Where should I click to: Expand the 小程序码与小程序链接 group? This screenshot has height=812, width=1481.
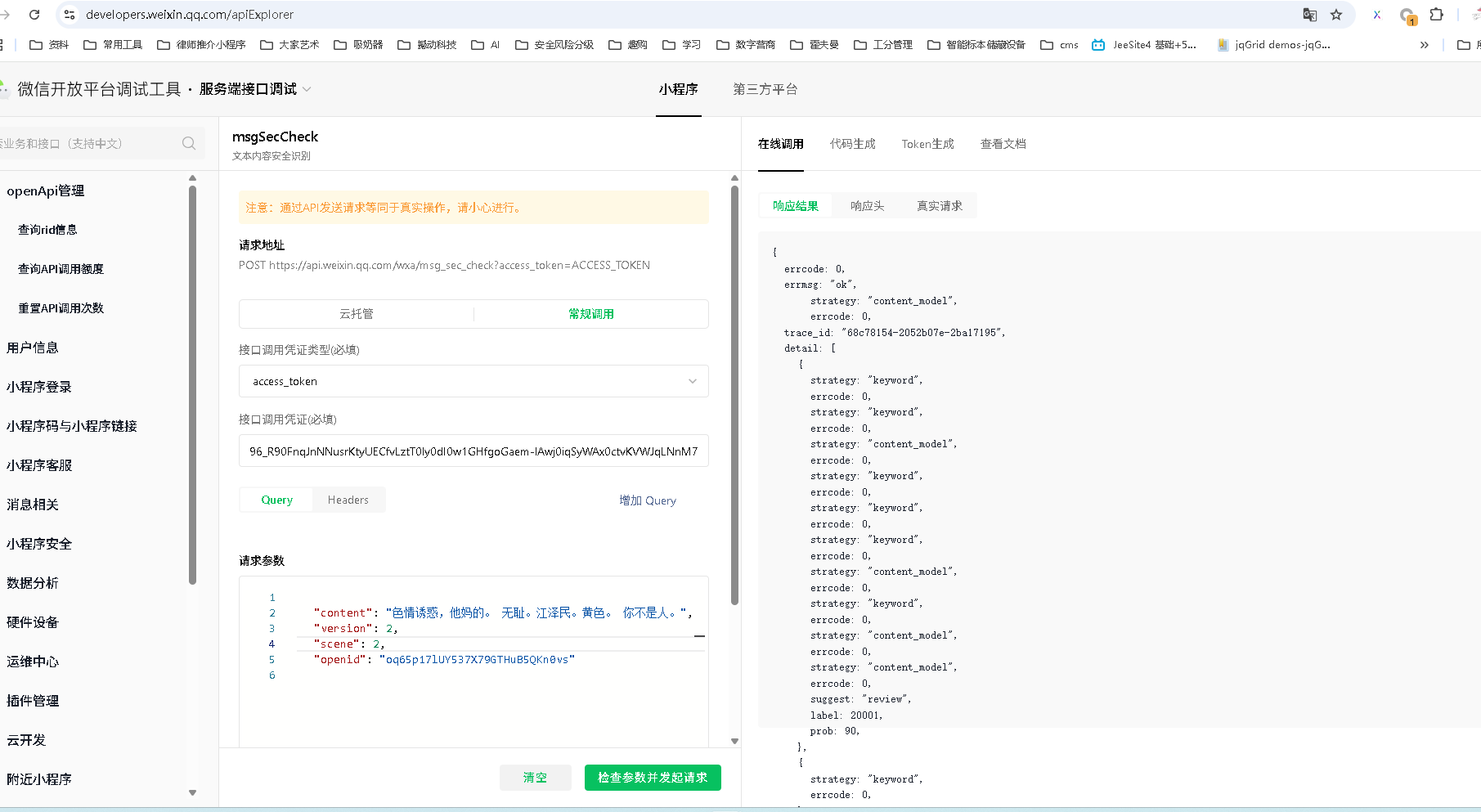[x=72, y=426]
